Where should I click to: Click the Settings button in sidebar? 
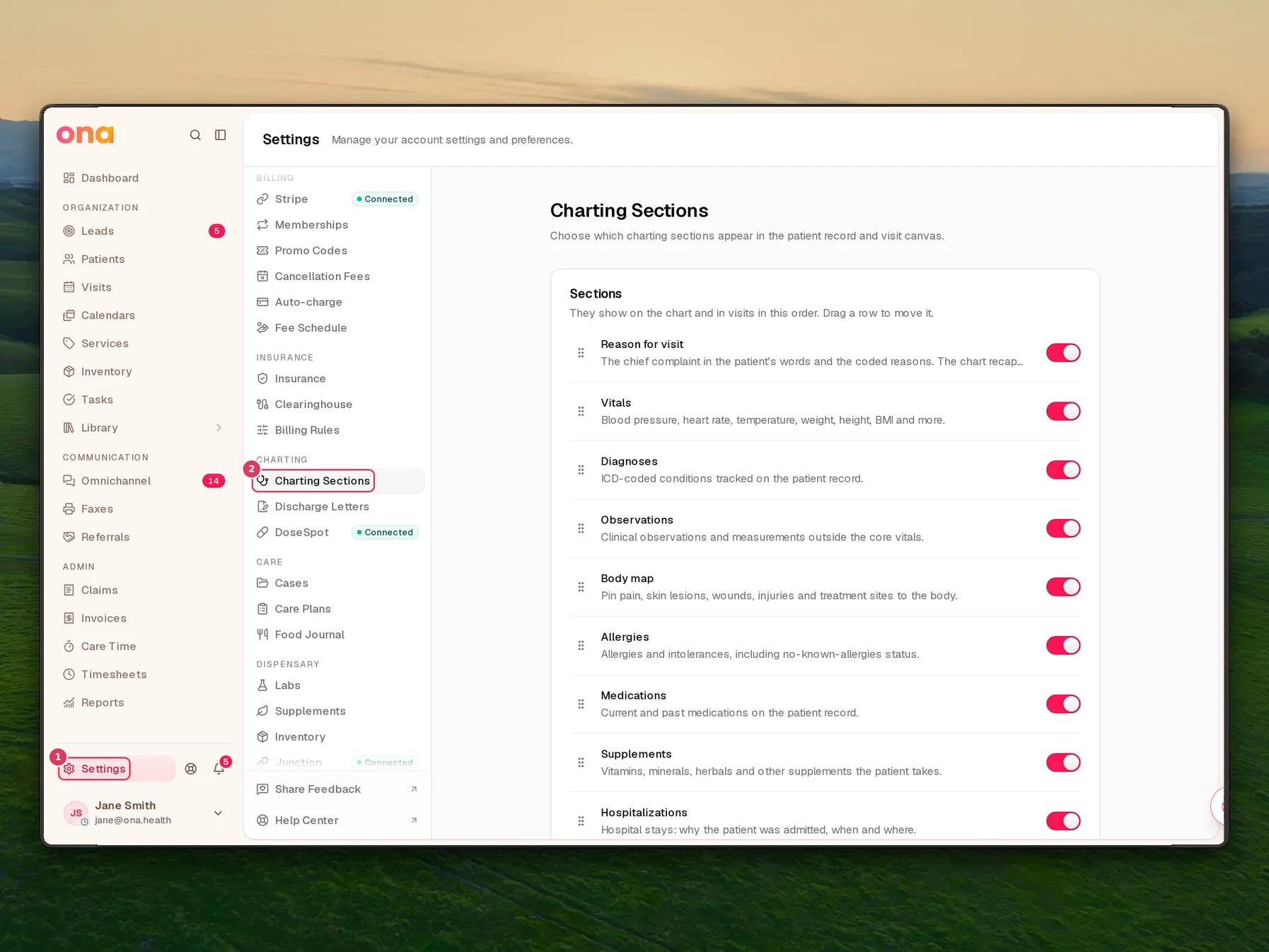(116, 769)
